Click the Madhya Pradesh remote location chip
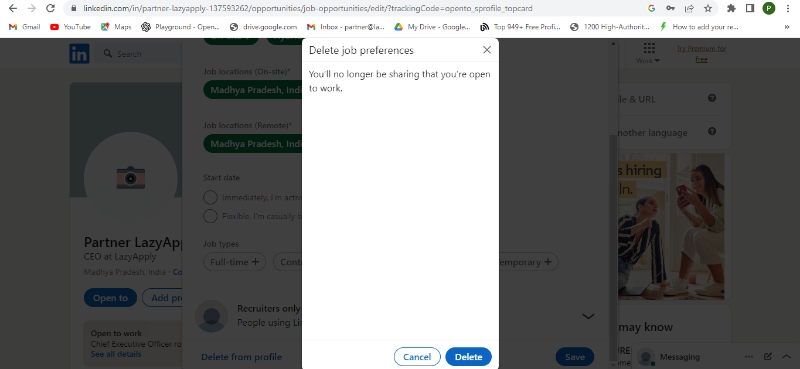800x369 pixels. pos(253,144)
